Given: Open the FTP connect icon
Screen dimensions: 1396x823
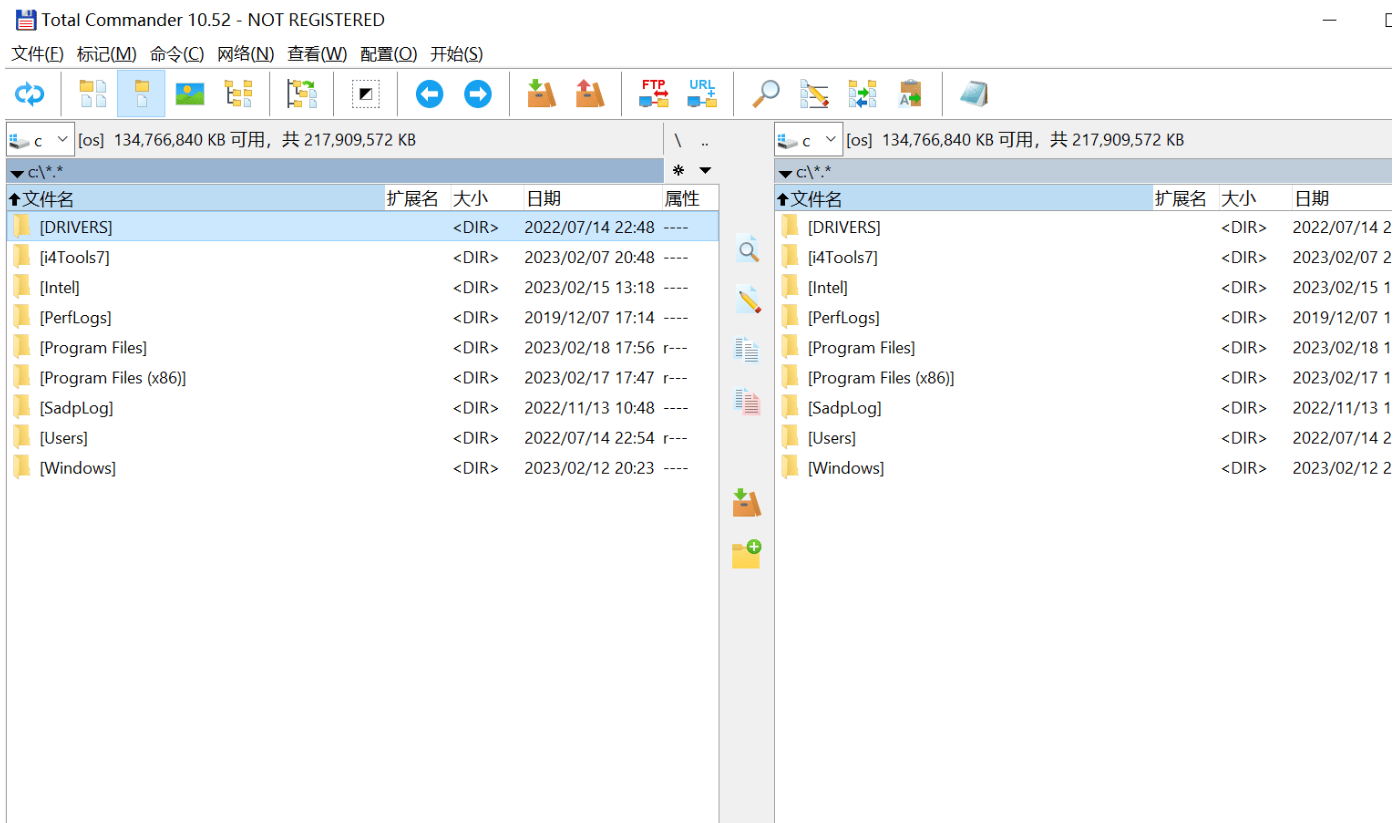Looking at the screenshot, I should [x=654, y=94].
